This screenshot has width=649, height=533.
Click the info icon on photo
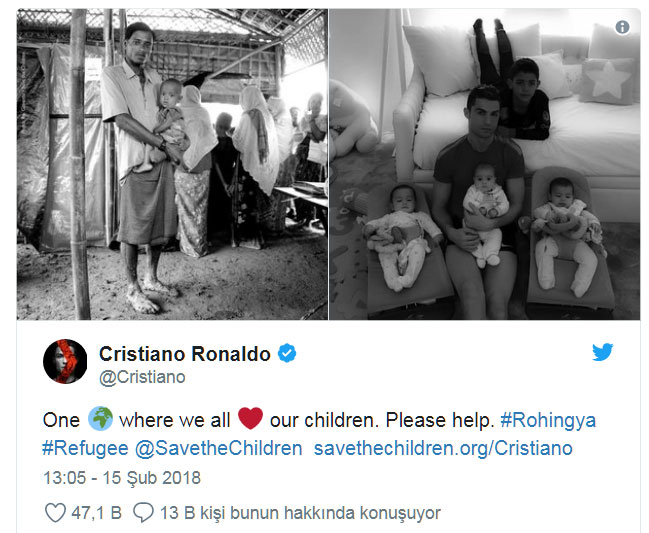pyautogui.click(x=622, y=27)
